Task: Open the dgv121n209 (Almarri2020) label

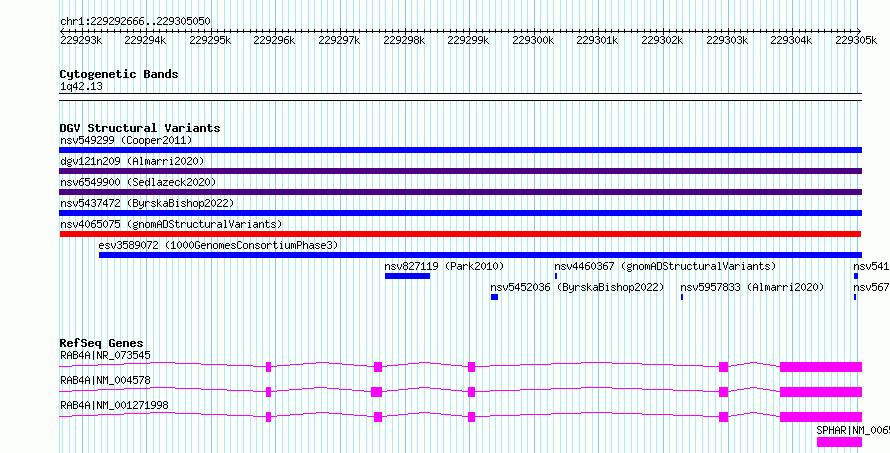Action: tap(132, 161)
